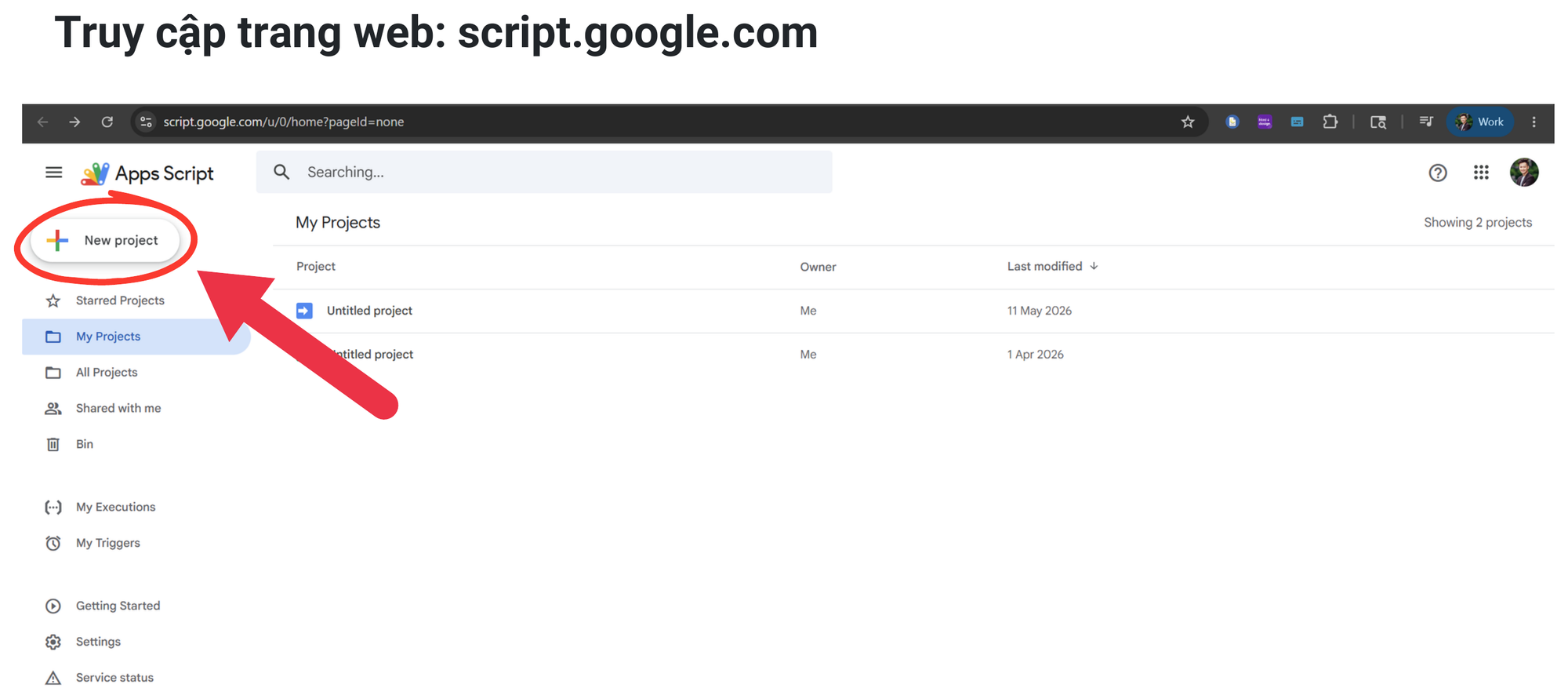The height and width of the screenshot is (699, 1568).
Task: Click the tab search icon in browser toolbar
Action: tap(1378, 122)
